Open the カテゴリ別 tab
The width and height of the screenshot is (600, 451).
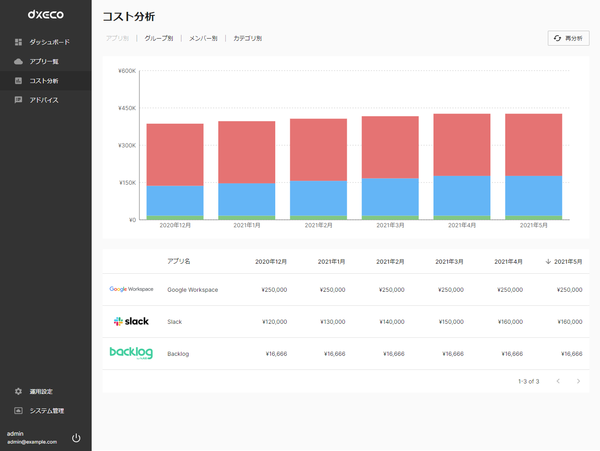point(248,38)
